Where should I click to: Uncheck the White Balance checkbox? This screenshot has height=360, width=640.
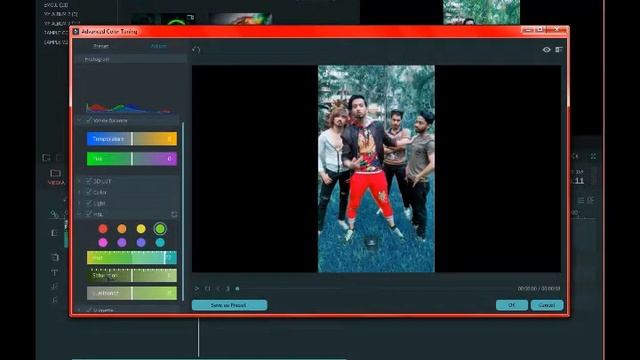pyautogui.click(x=89, y=120)
